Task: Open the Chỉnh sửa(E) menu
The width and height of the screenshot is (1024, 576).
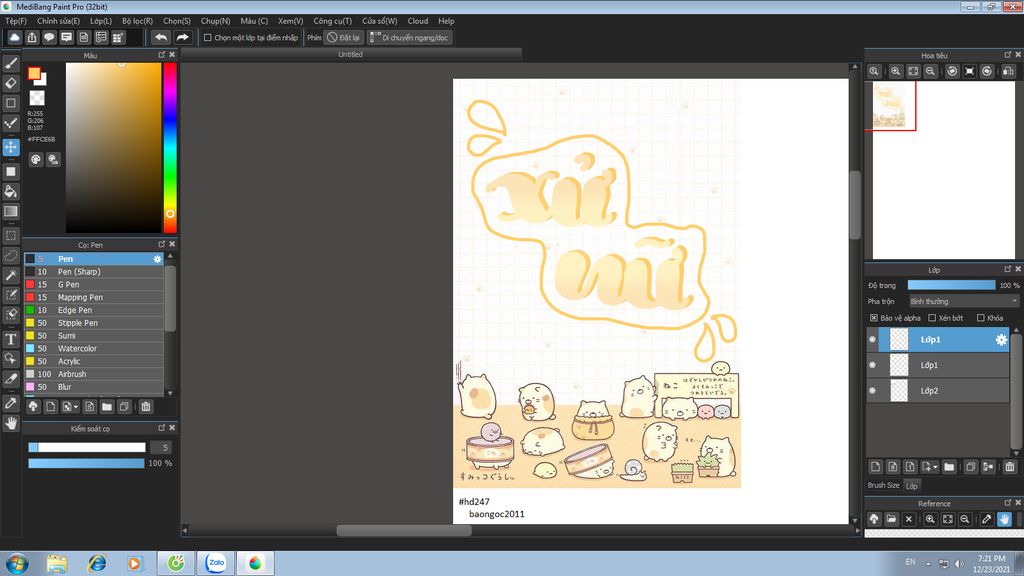Action: coord(58,21)
